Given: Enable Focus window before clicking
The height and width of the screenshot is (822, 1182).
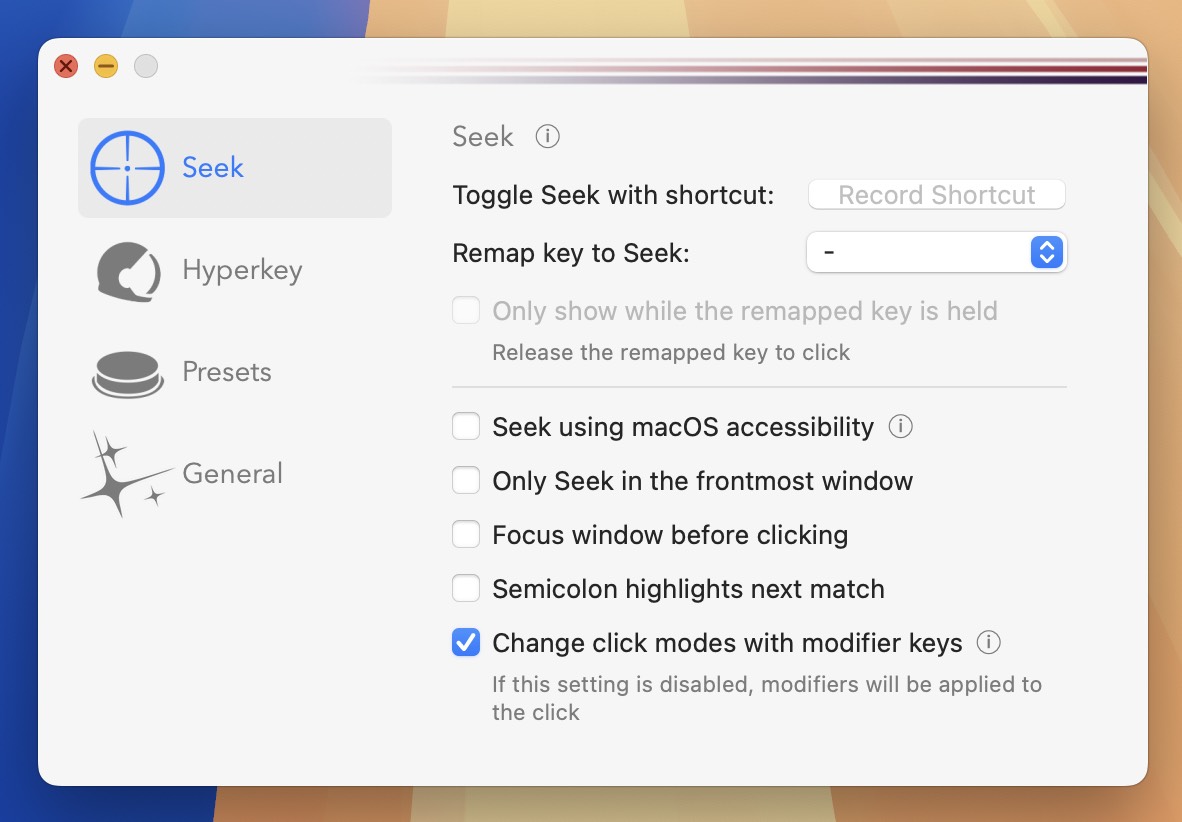Looking at the screenshot, I should (x=465, y=534).
